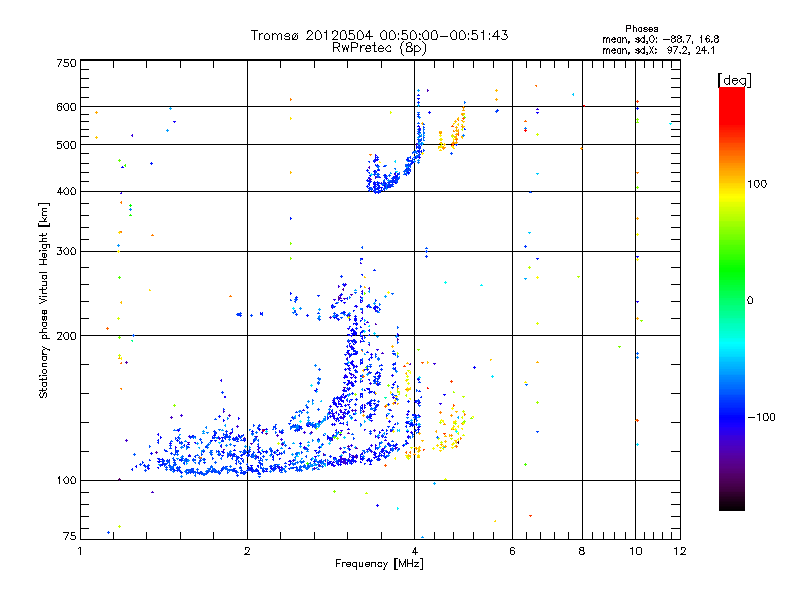
Task: Click y-axis tick label '400'
Action: [67, 191]
